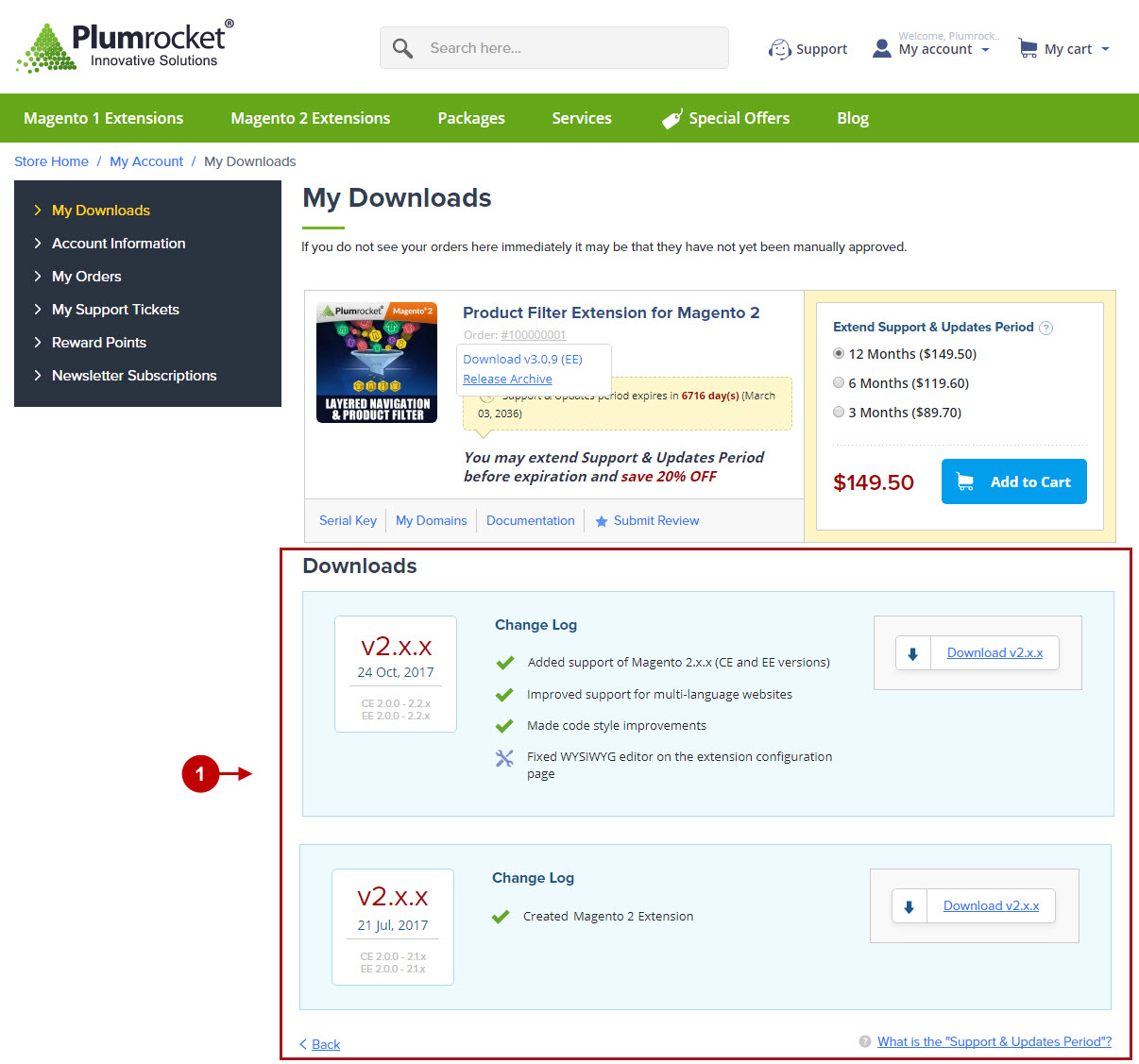
Task: Open the My Domains link
Action: [x=432, y=521]
